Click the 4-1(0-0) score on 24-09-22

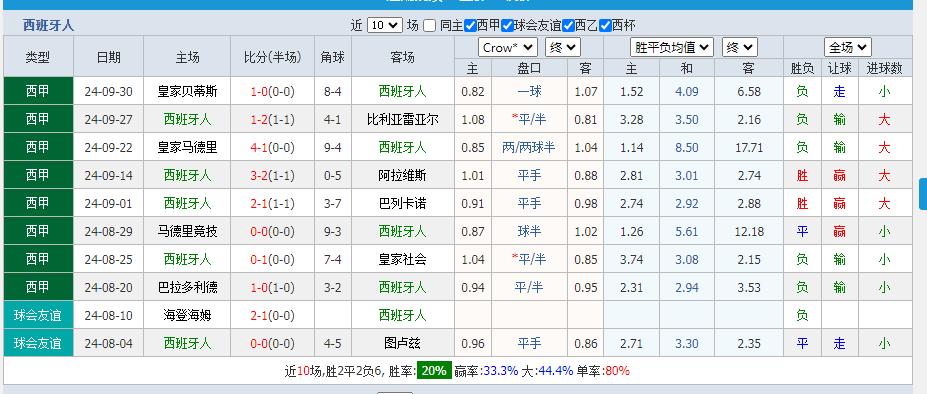273,147
